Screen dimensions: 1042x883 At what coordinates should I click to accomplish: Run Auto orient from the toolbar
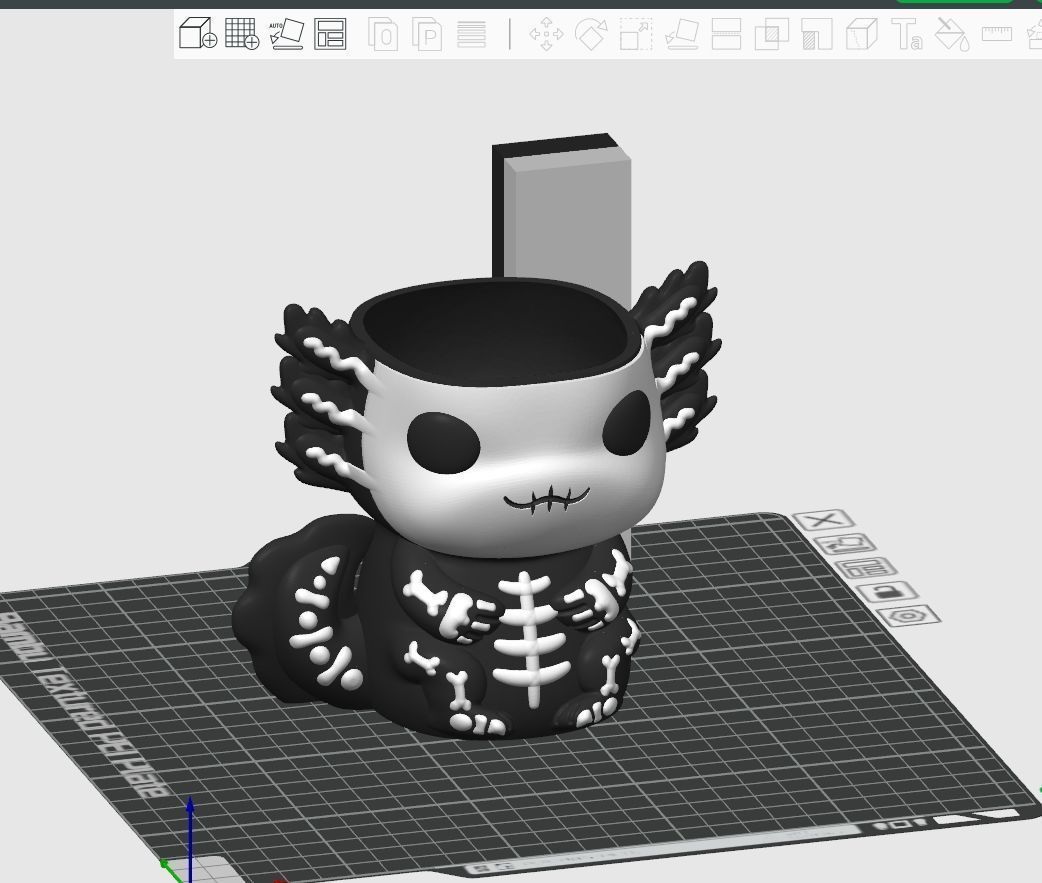(286, 34)
